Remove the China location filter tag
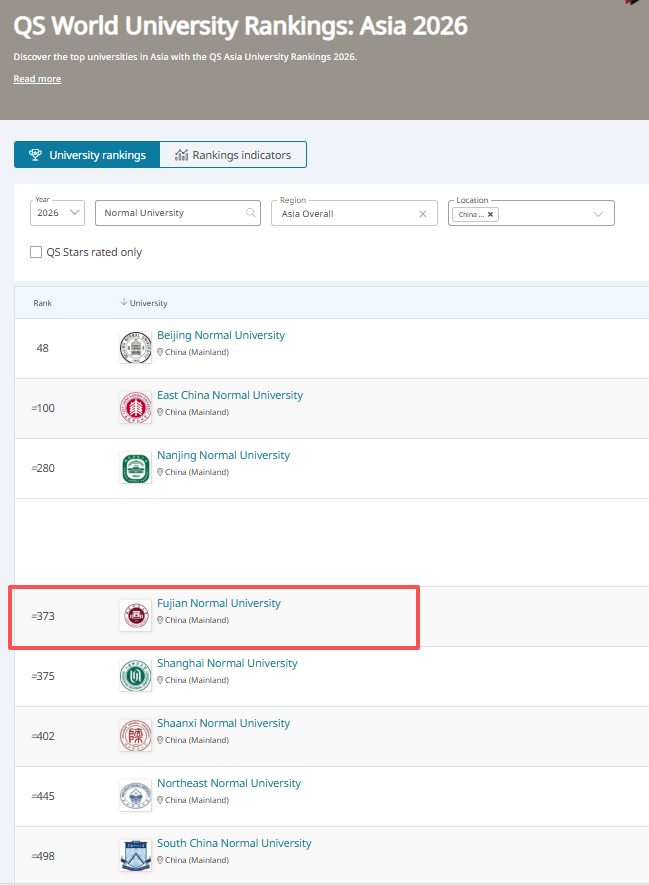The width and height of the screenshot is (649, 885). click(491, 214)
